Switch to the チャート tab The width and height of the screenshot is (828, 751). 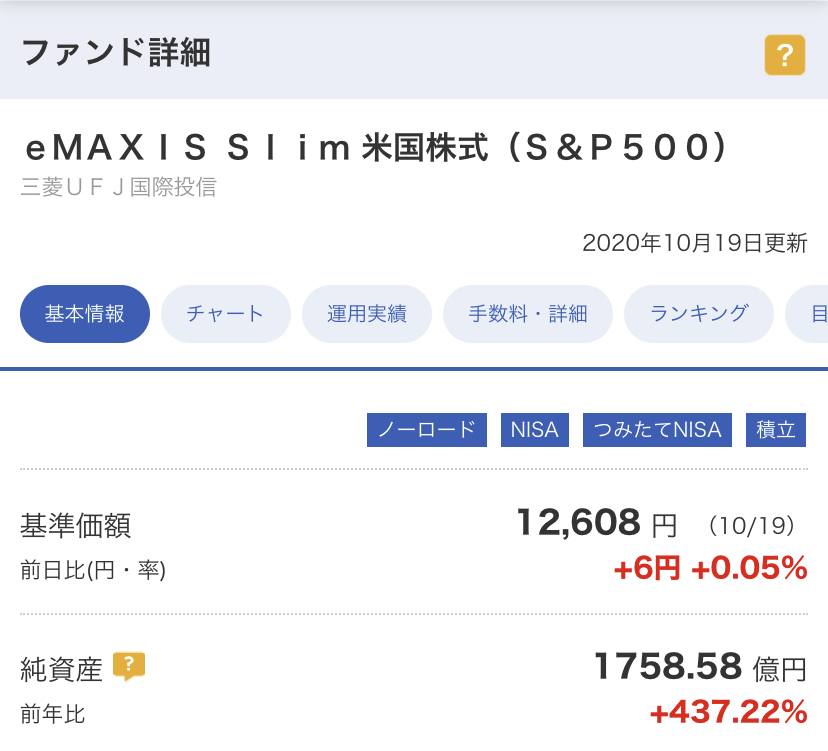[x=225, y=314]
